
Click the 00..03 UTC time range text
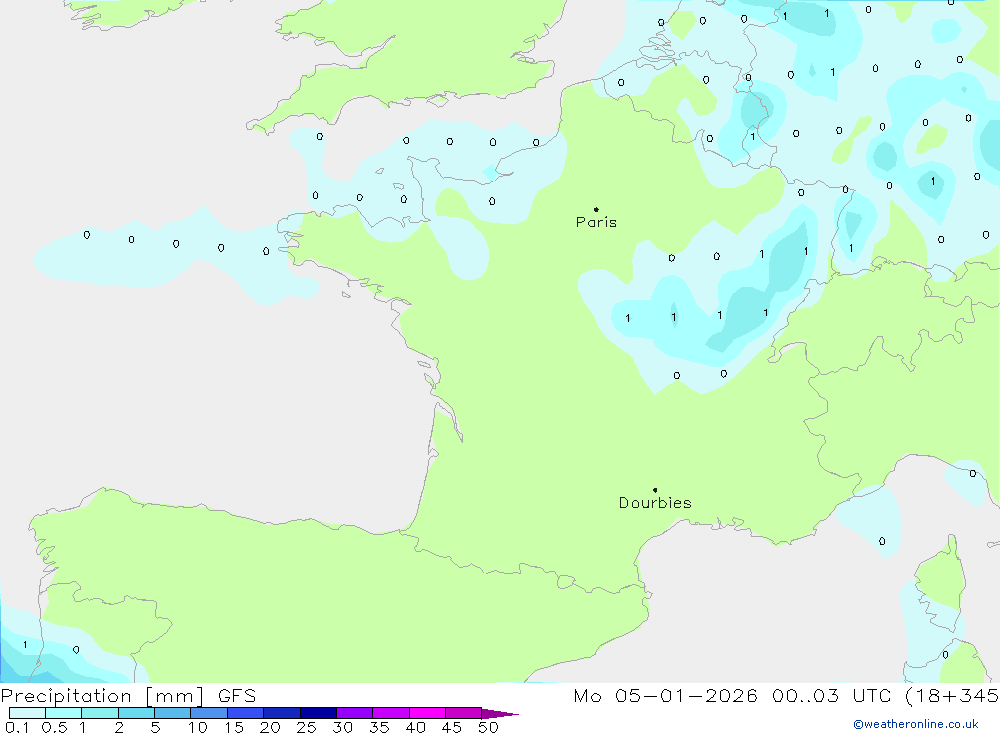pyautogui.click(x=832, y=696)
